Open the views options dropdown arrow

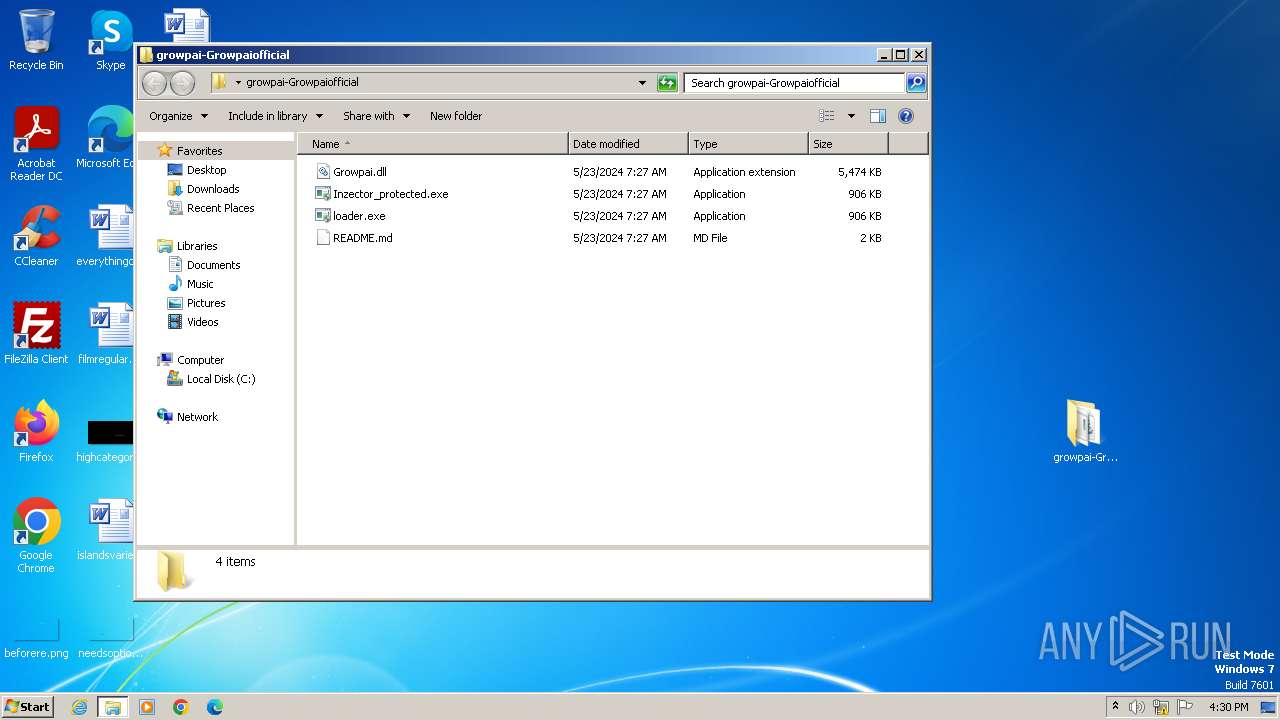(851, 116)
